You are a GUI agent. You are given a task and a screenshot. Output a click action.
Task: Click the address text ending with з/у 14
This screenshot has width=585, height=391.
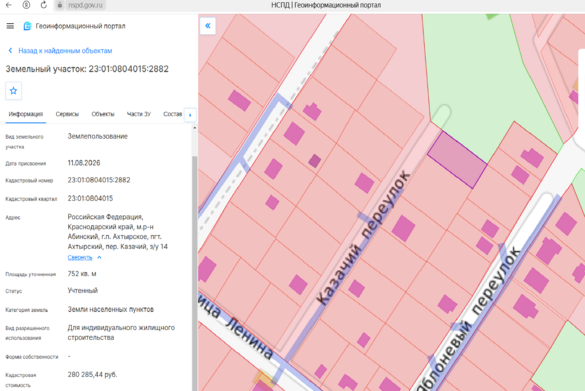coord(118,232)
